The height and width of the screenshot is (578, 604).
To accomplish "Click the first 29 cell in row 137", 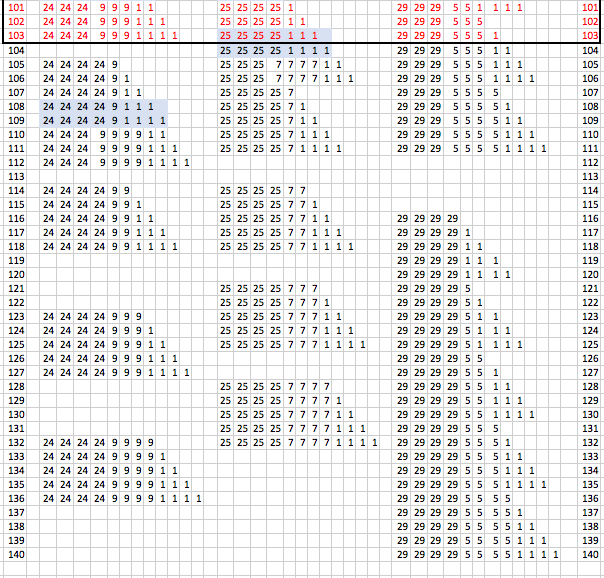I will (402, 512).
